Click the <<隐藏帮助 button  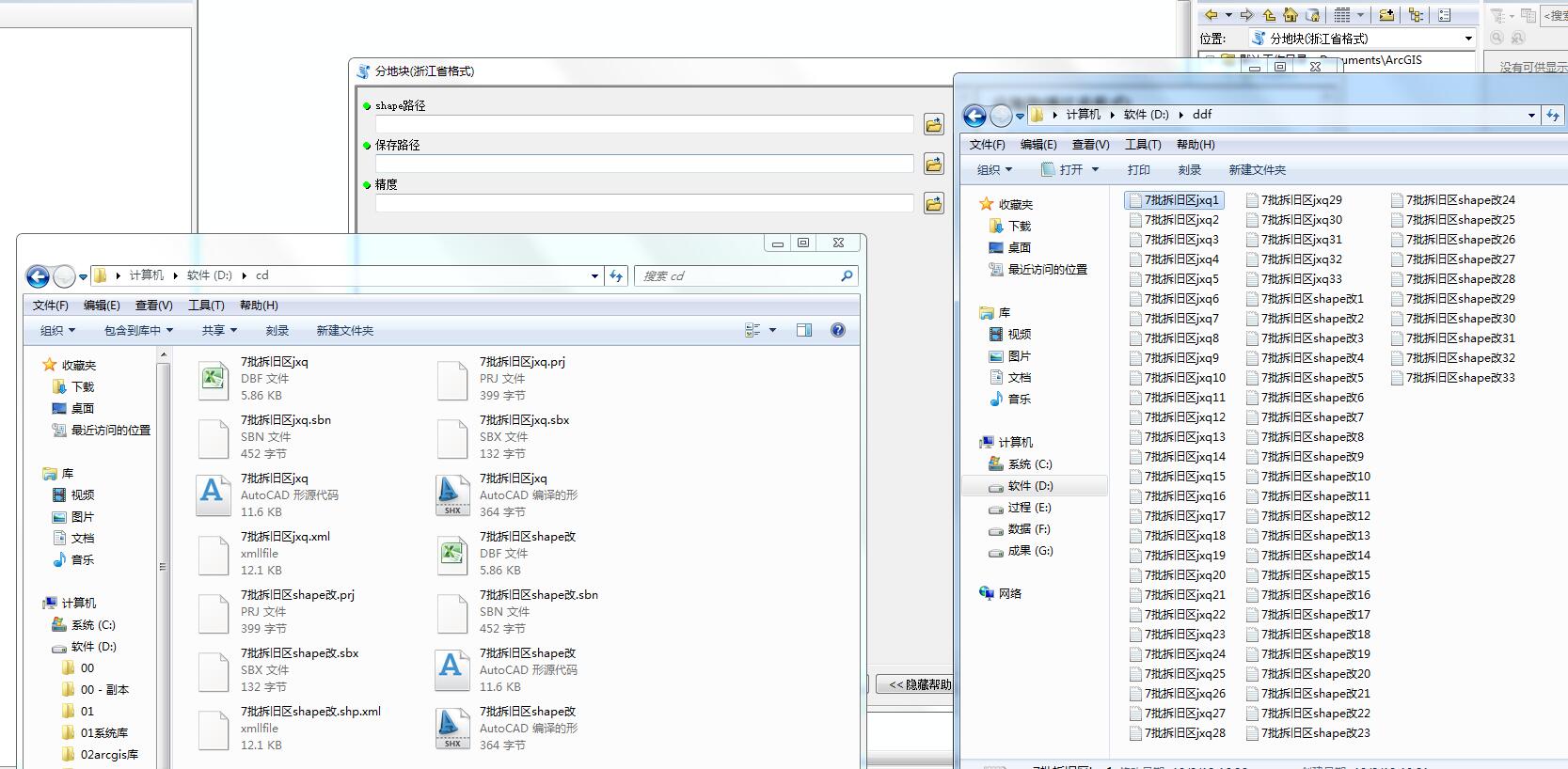tap(914, 684)
